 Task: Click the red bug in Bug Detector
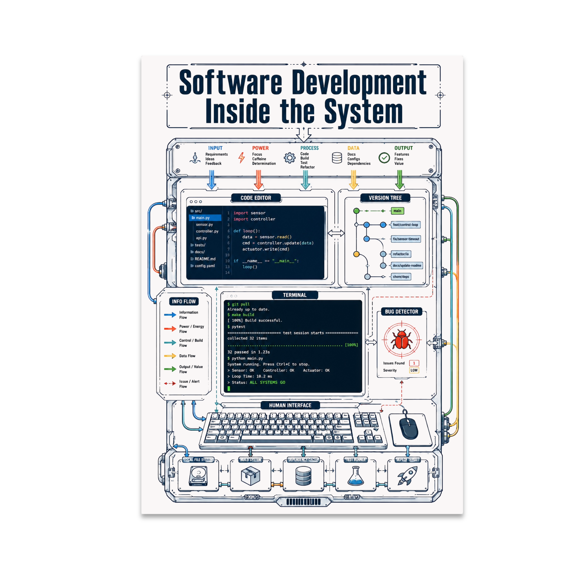click(x=402, y=340)
